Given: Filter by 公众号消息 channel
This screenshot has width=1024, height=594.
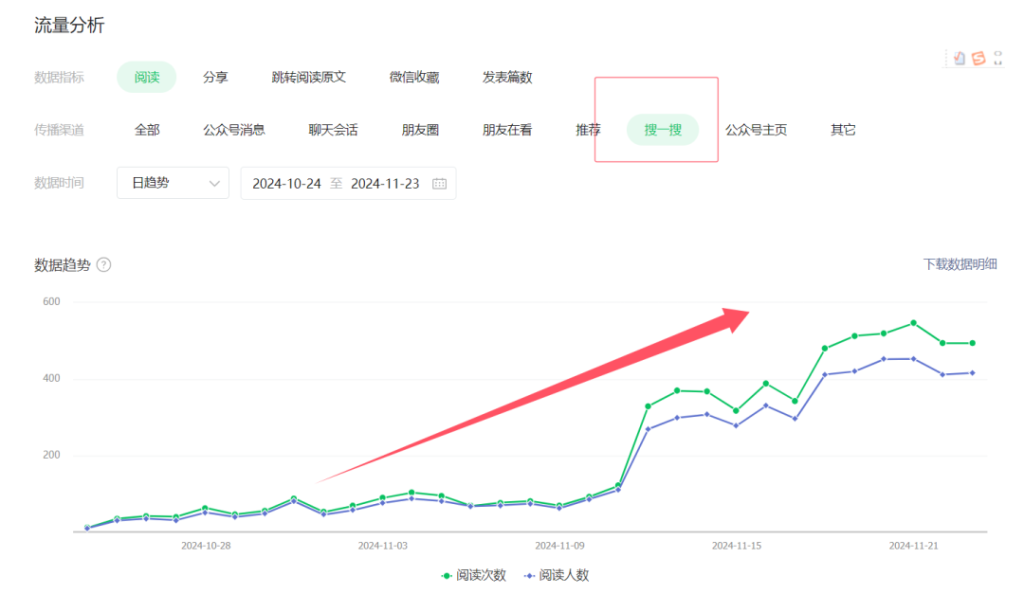Looking at the screenshot, I should 234,130.
